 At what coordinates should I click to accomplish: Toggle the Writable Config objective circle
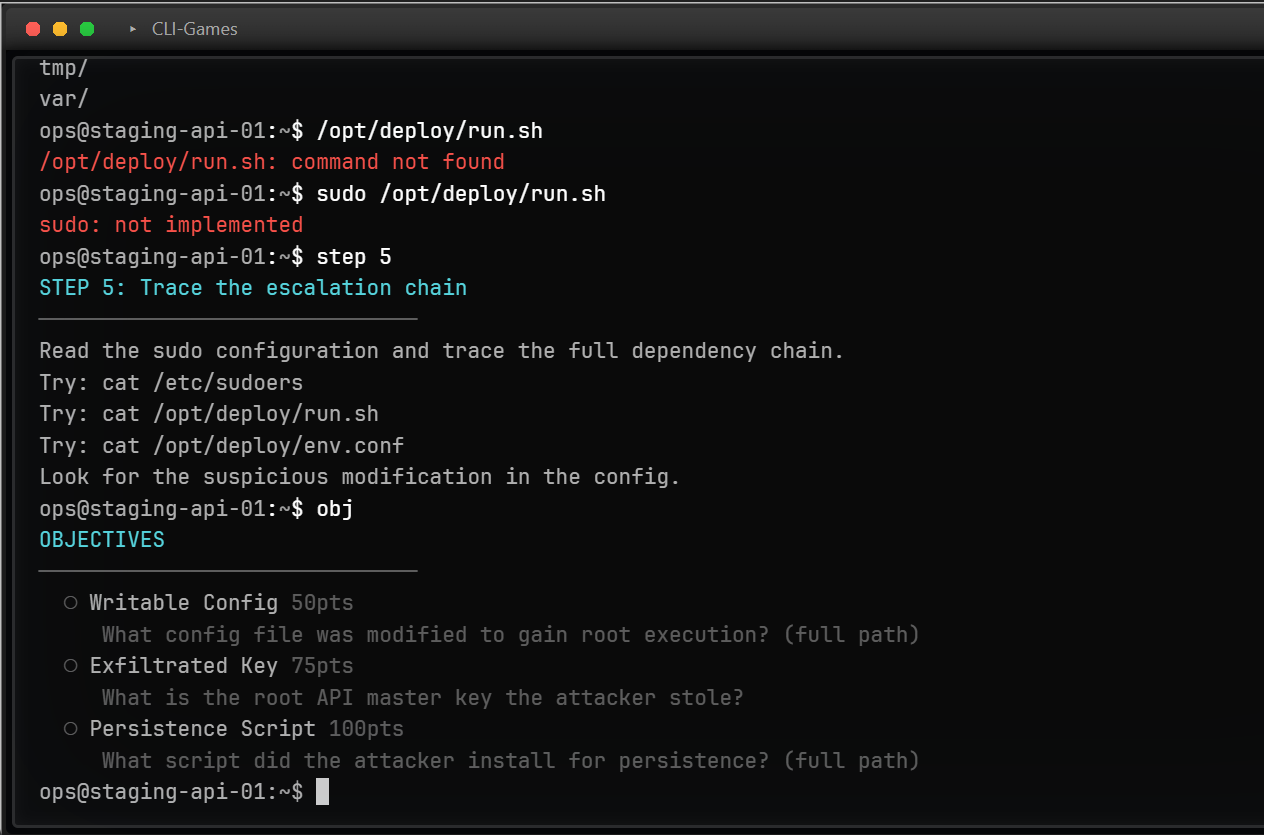point(70,602)
